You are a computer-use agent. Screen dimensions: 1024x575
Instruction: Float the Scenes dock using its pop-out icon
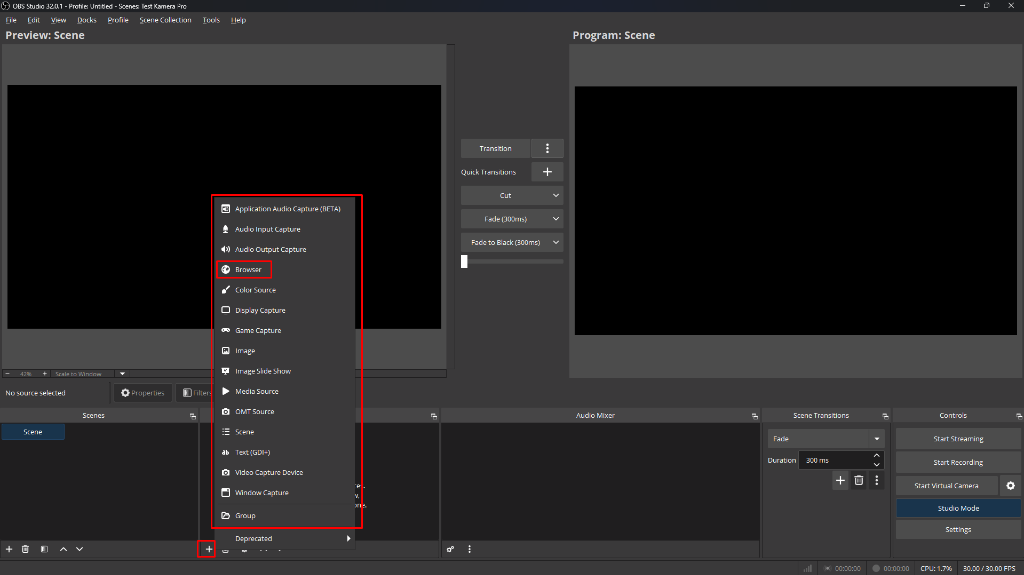pos(193,416)
